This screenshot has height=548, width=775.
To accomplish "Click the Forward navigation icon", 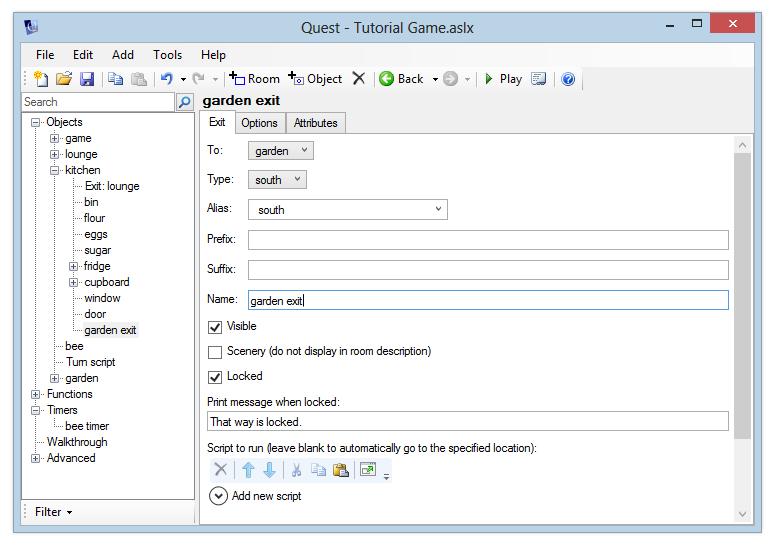I will [450, 79].
